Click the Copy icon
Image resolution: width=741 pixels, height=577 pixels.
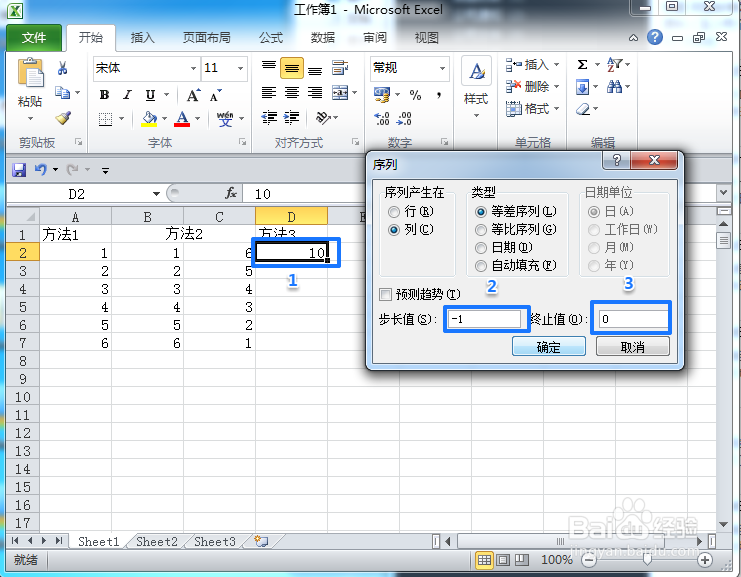(62, 92)
